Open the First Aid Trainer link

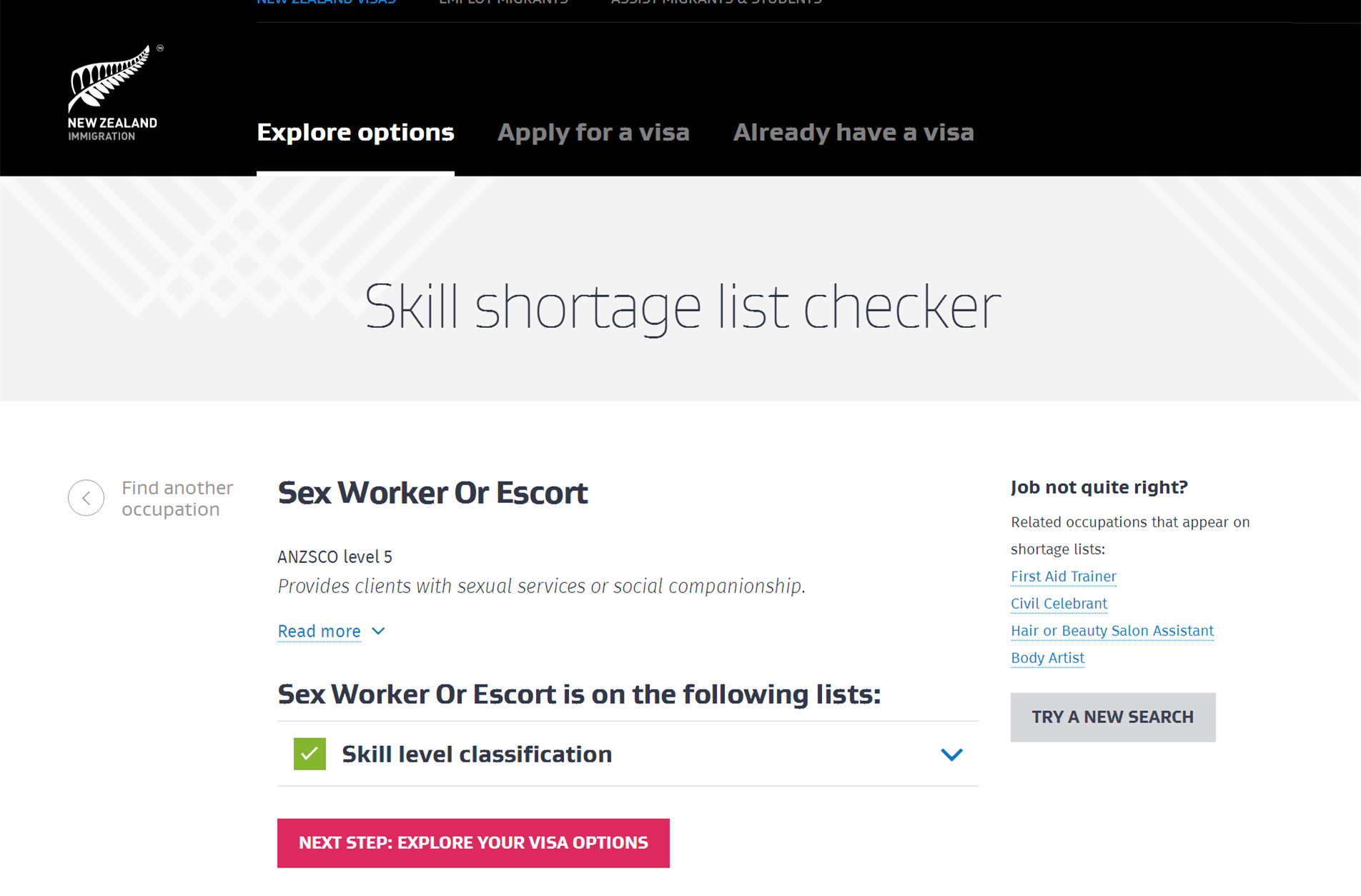[1063, 577]
